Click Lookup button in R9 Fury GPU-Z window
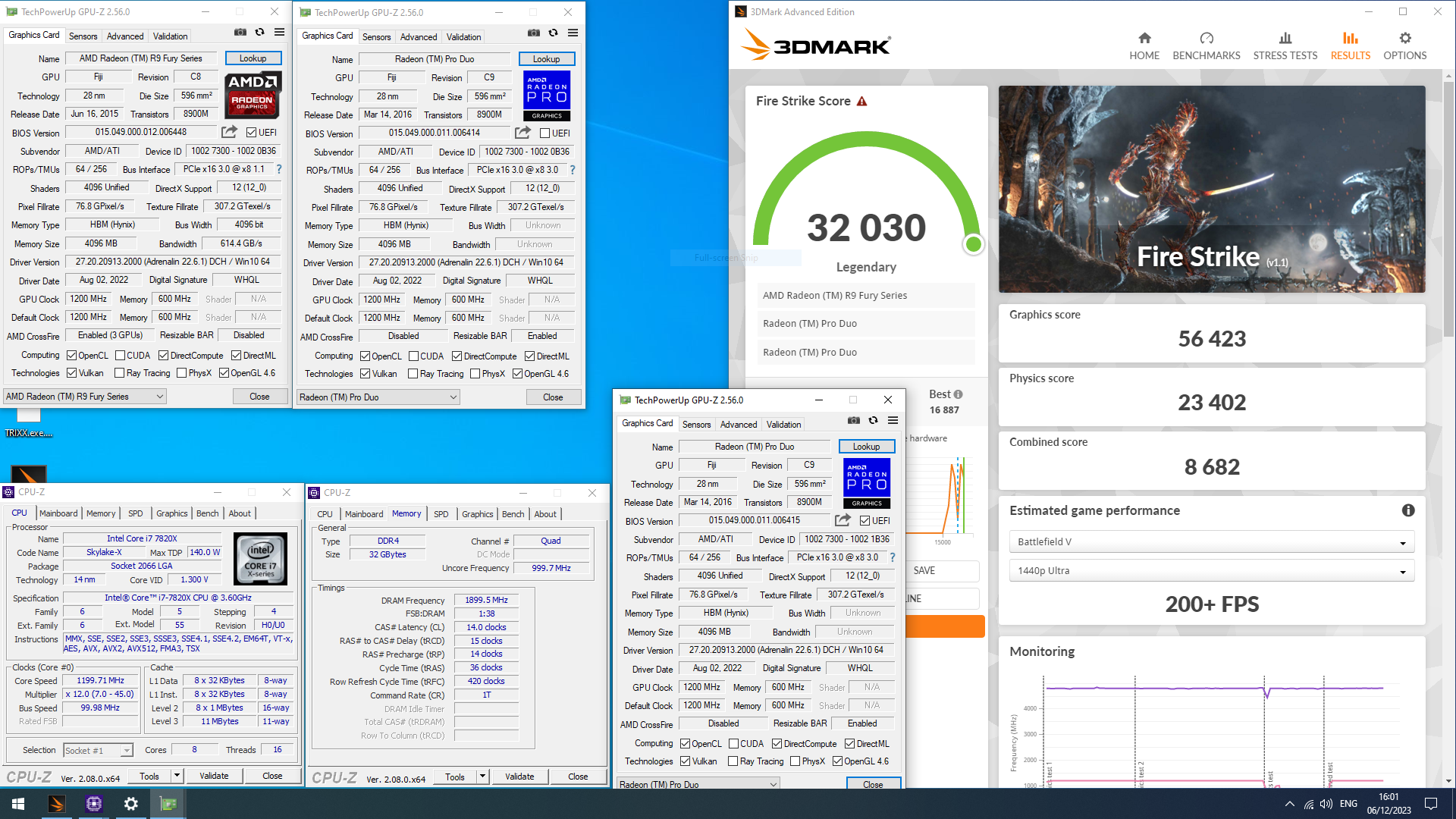 (253, 58)
